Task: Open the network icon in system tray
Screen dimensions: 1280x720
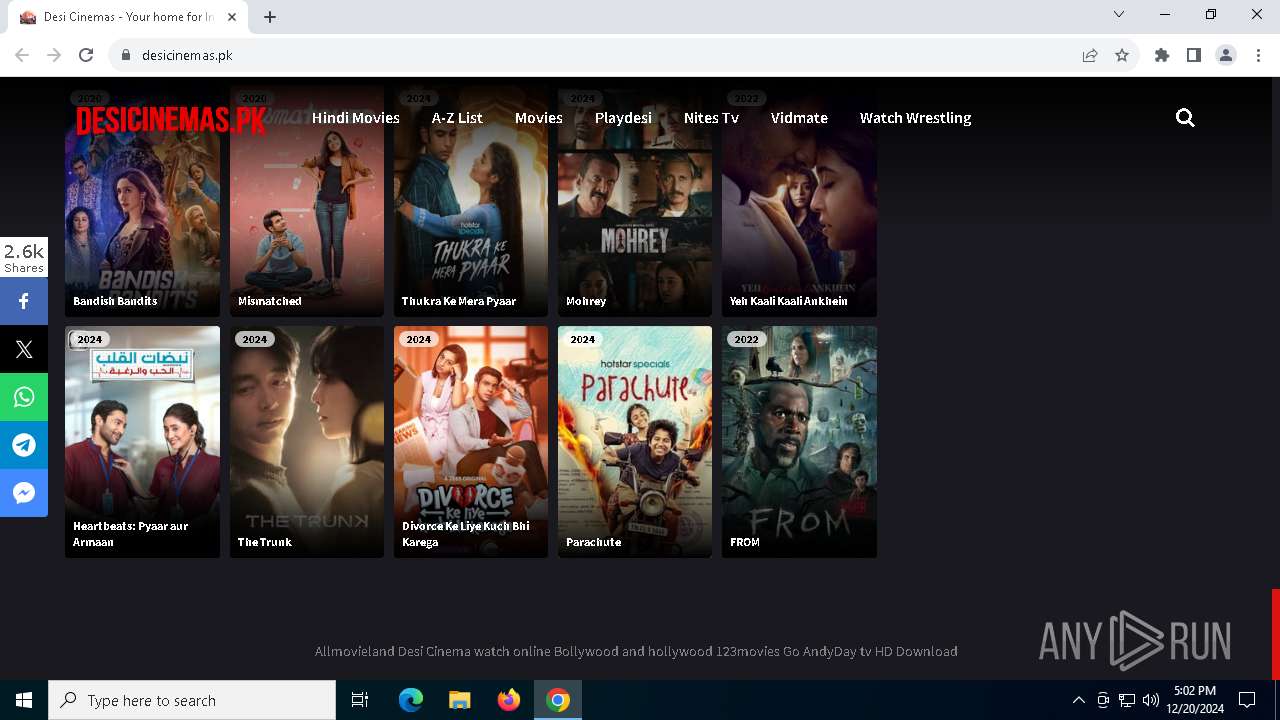Action: pyautogui.click(x=1127, y=700)
